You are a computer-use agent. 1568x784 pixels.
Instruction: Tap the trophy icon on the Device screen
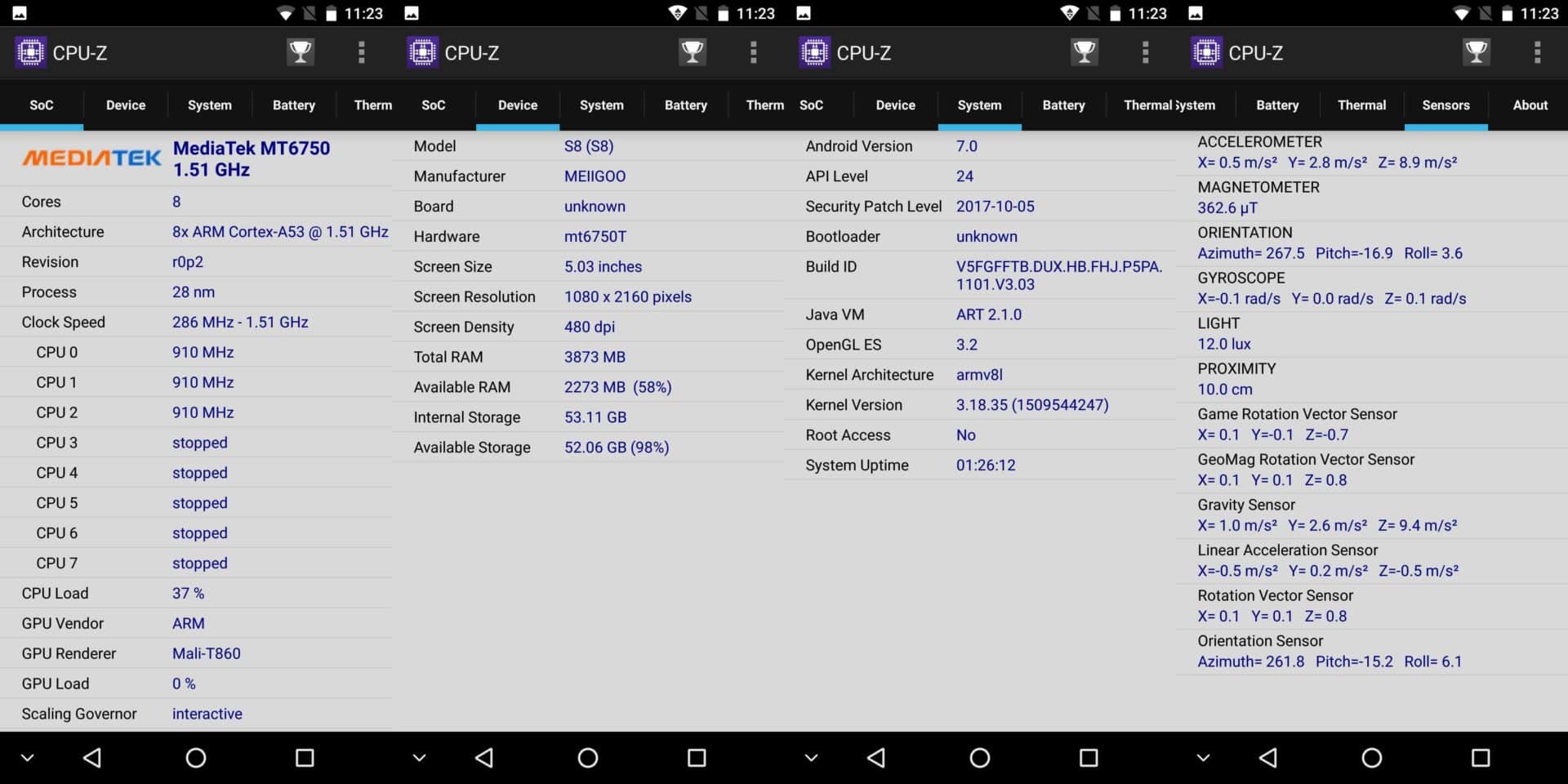pyautogui.click(x=693, y=52)
